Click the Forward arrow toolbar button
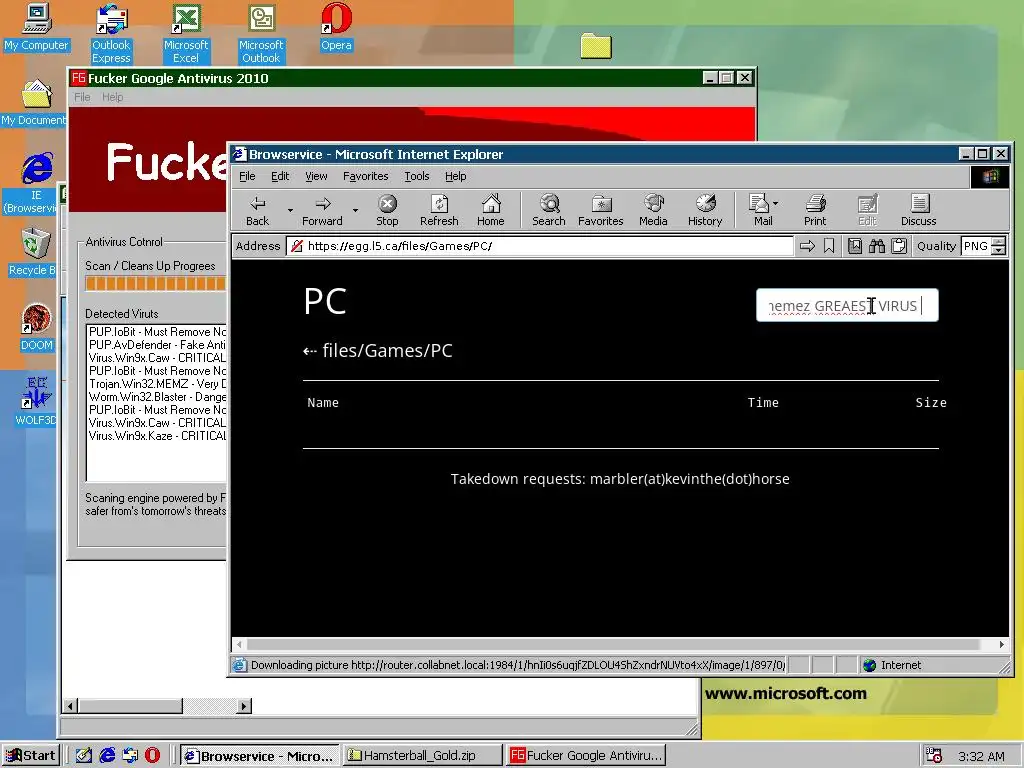 (322, 210)
